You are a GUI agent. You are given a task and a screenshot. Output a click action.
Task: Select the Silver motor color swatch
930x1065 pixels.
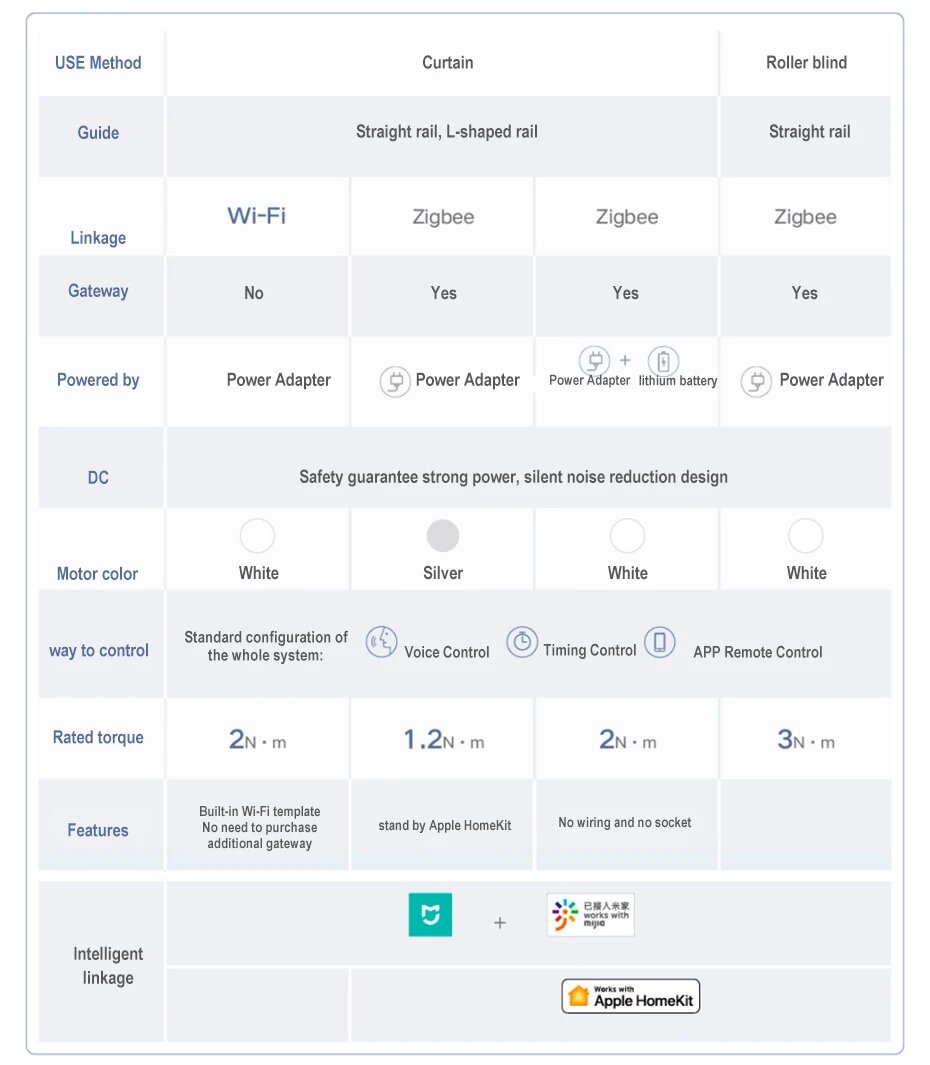pos(443,536)
